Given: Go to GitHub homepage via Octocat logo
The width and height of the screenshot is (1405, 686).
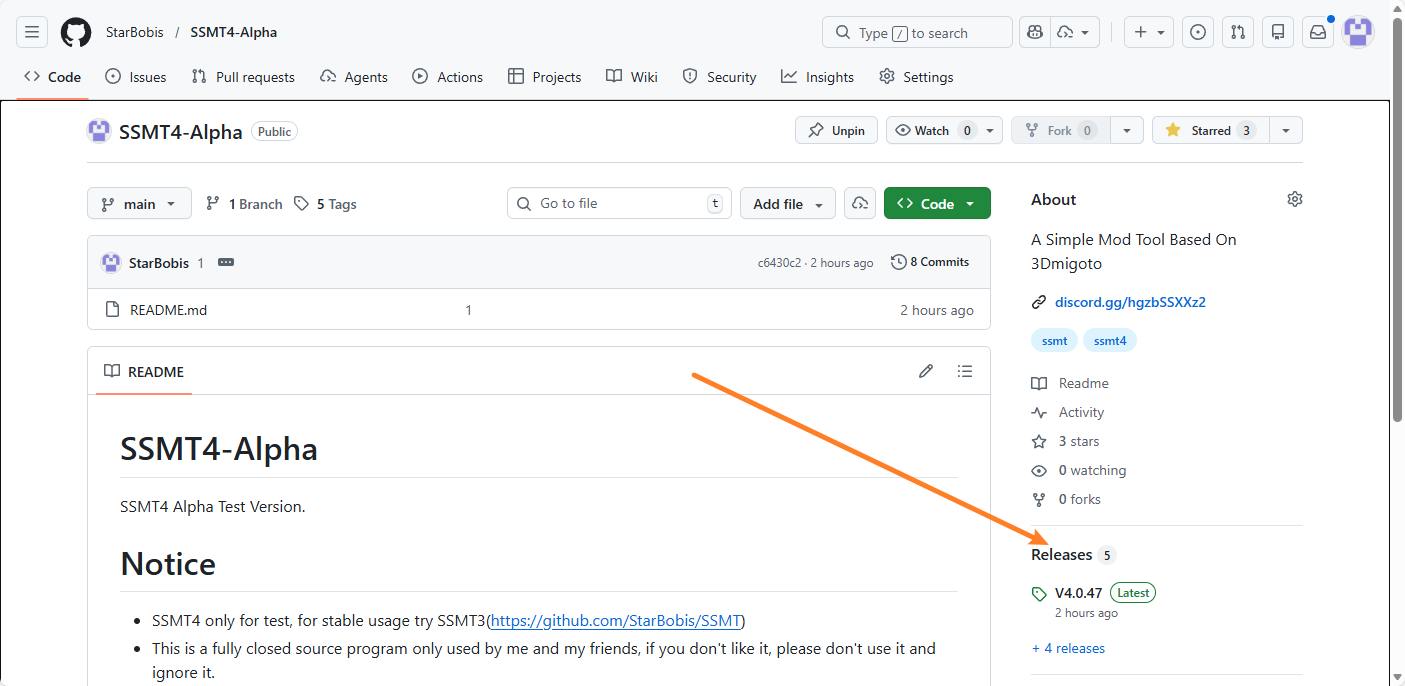Looking at the screenshot, I should coord(76,32).
